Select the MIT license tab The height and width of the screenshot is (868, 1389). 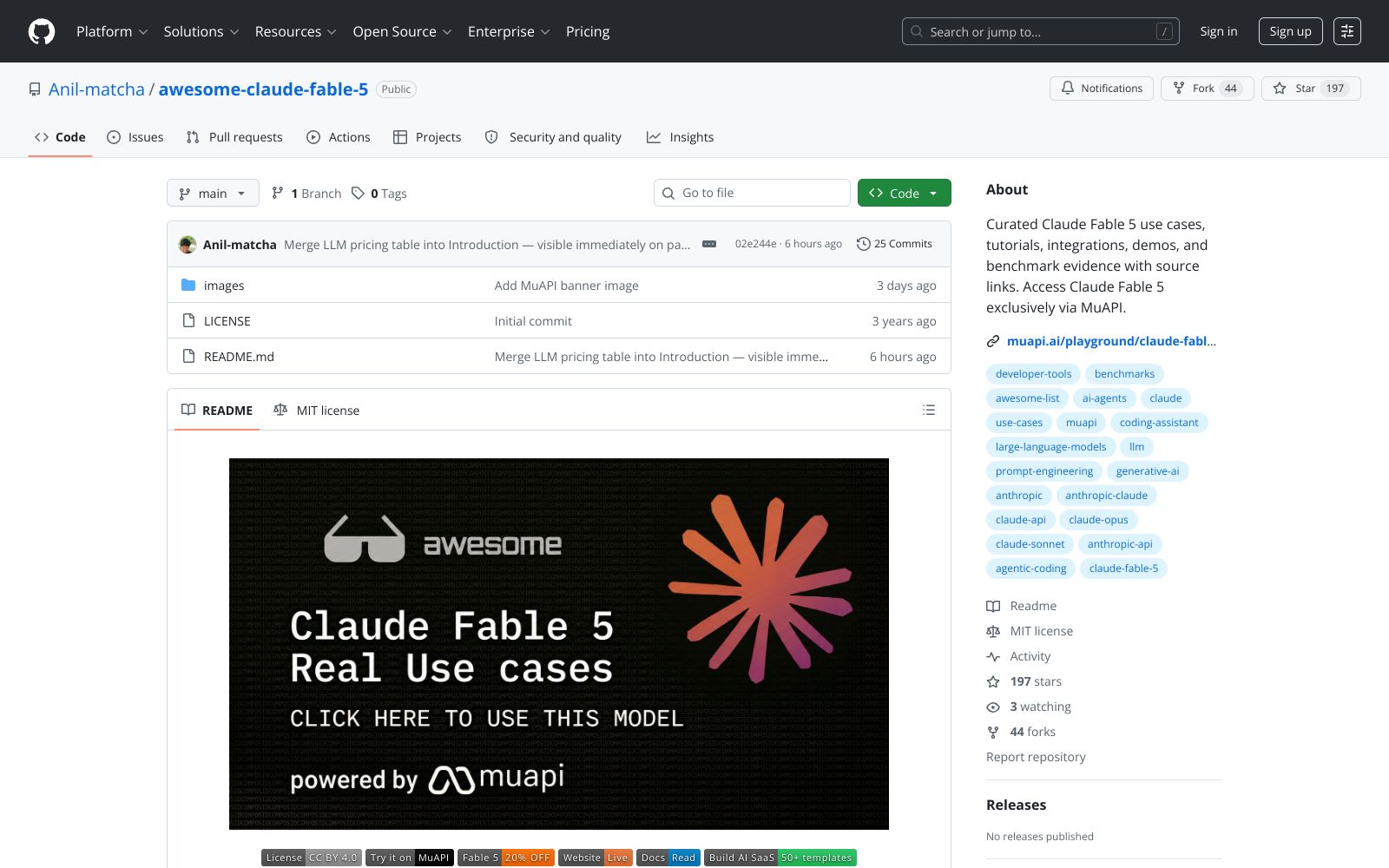[x=317, y=410]
